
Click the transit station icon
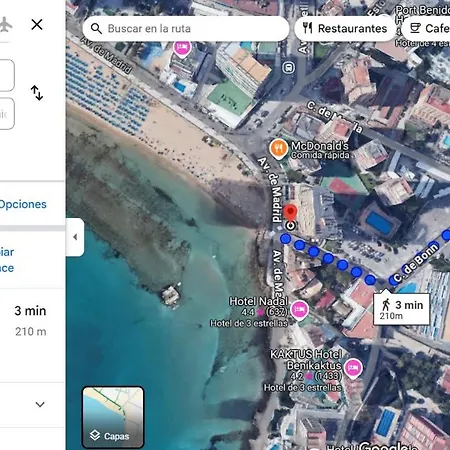[x=289, y=68]
